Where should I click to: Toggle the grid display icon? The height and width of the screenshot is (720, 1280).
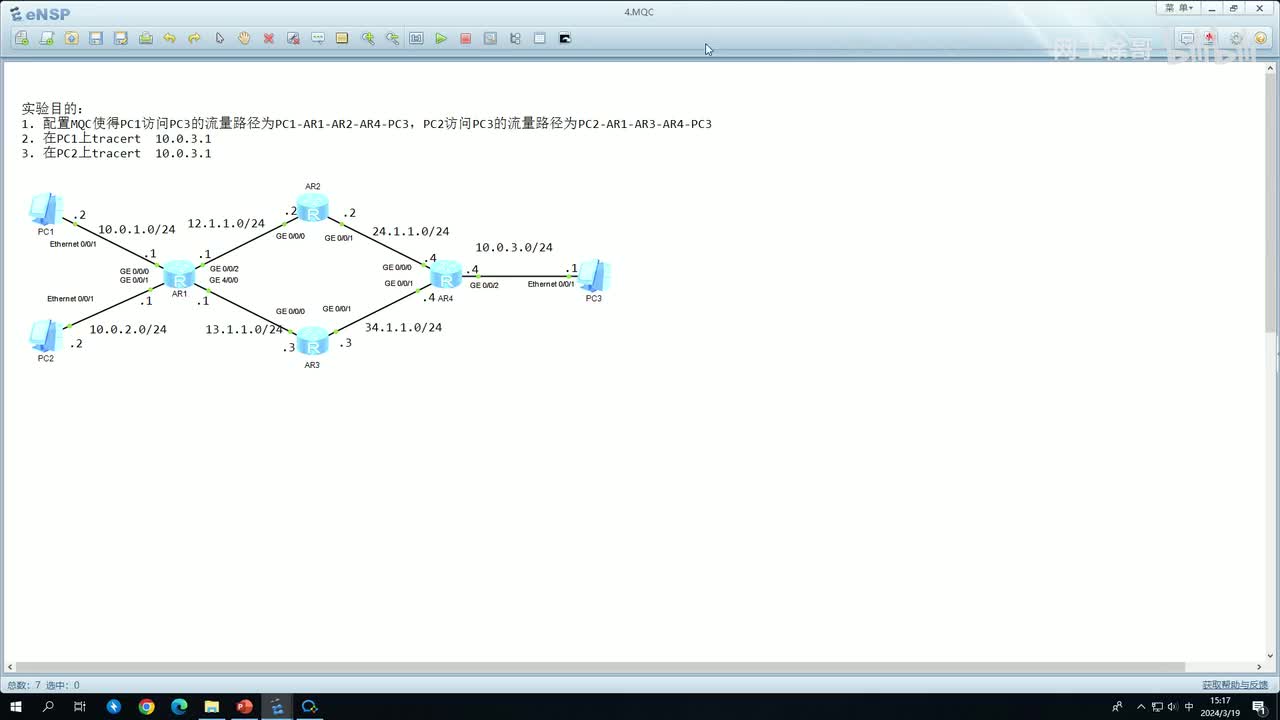(540, 38)
